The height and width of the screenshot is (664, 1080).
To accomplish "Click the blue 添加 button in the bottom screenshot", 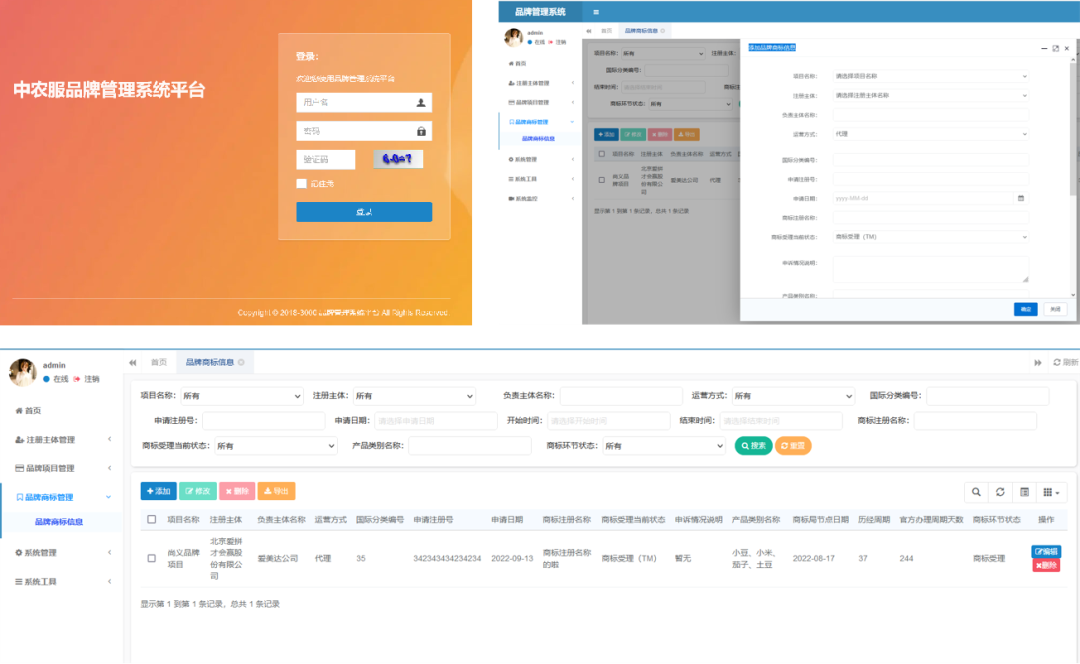I will (x=158, y=491).
